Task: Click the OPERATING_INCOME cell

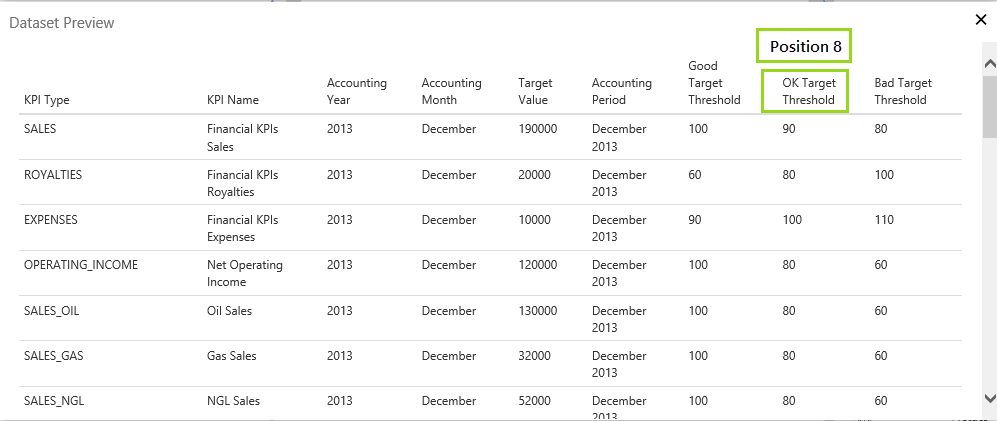Action: pos(81,265)
